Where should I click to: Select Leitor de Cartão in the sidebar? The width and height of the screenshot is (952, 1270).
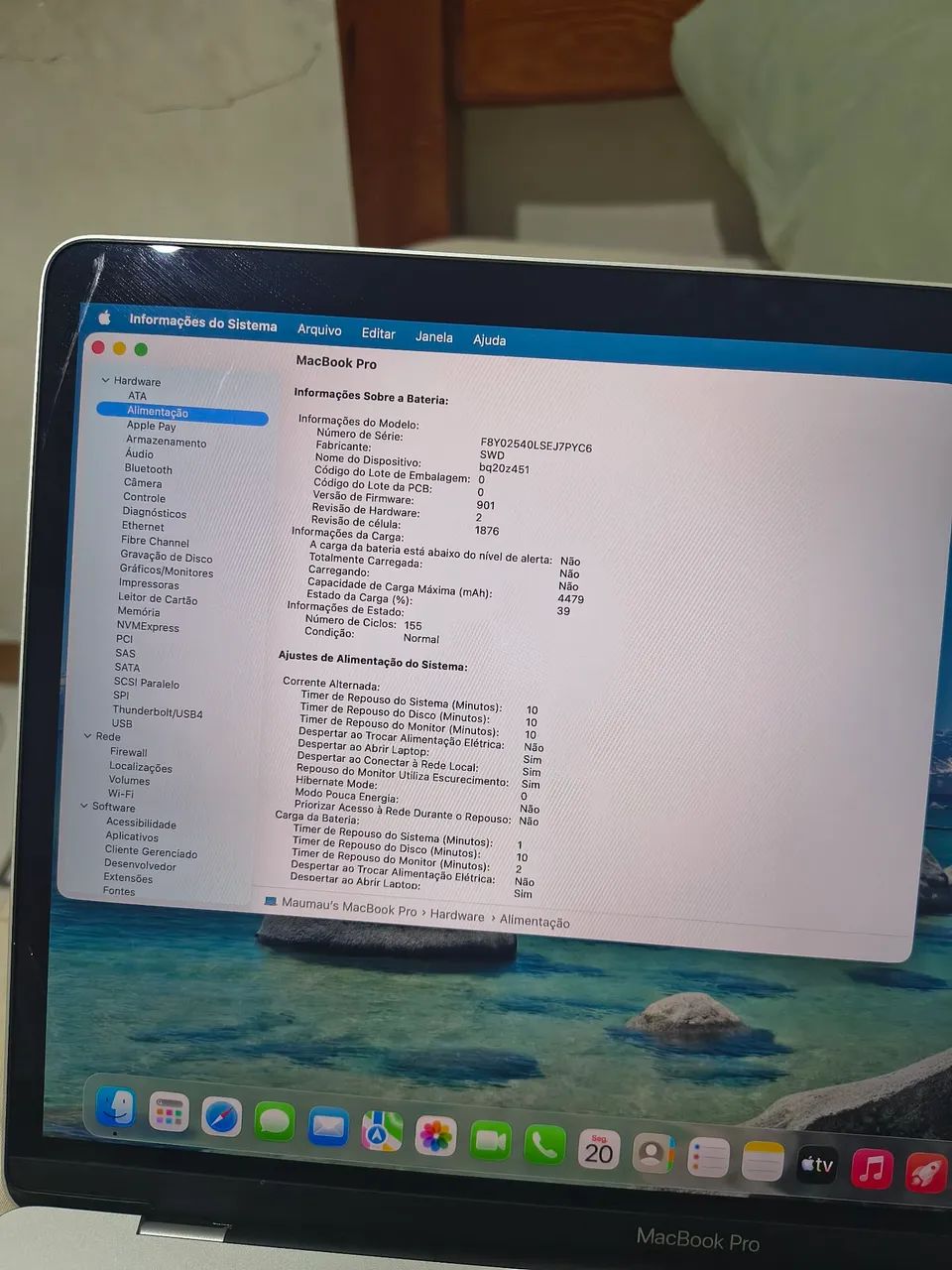pos(158,599)
